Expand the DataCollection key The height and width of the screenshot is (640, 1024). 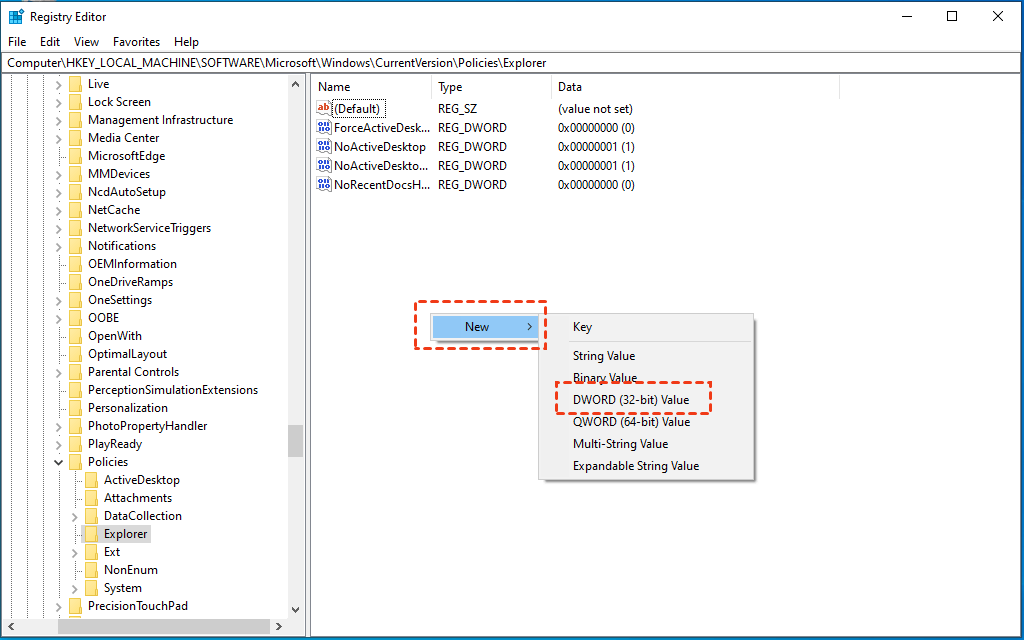74,516
